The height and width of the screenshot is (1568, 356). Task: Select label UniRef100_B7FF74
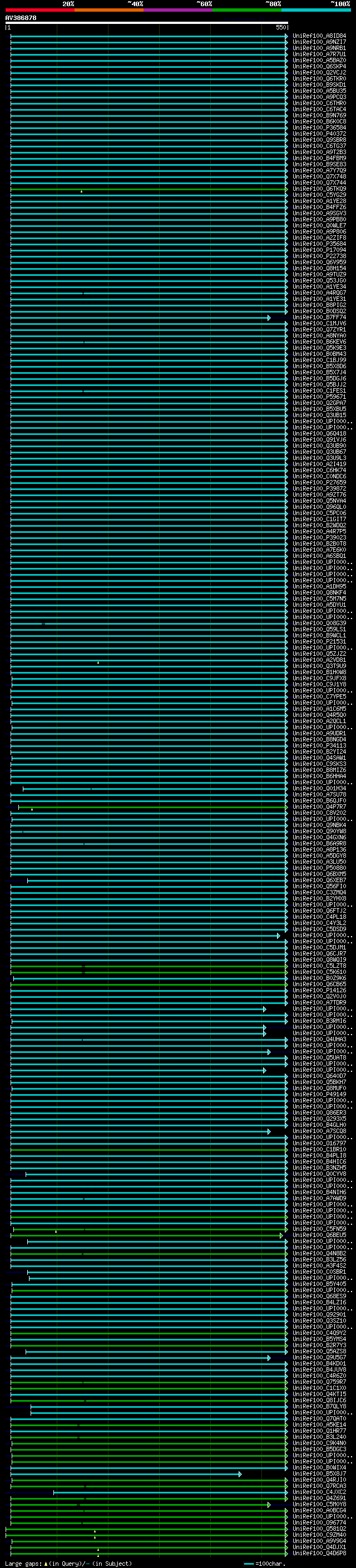coord(319,318)
